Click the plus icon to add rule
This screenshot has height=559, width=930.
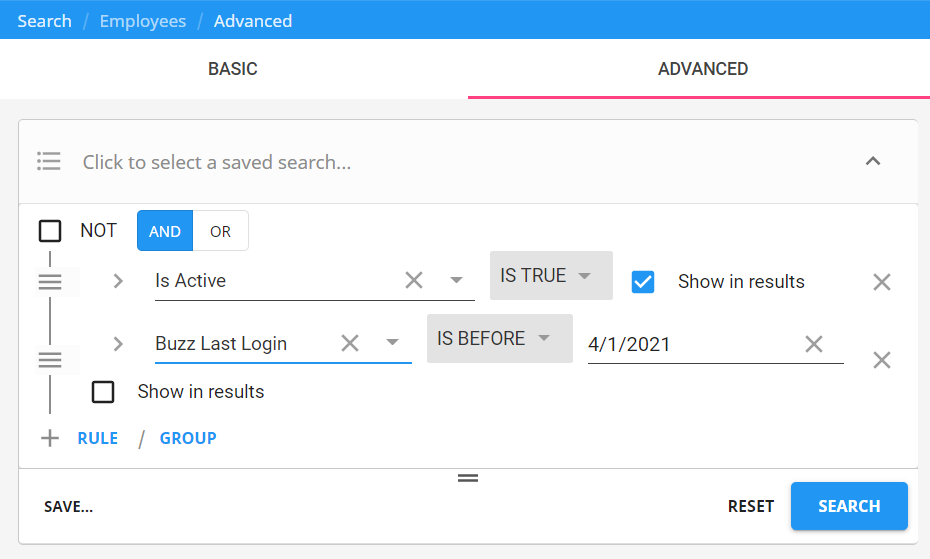[50, 439]
